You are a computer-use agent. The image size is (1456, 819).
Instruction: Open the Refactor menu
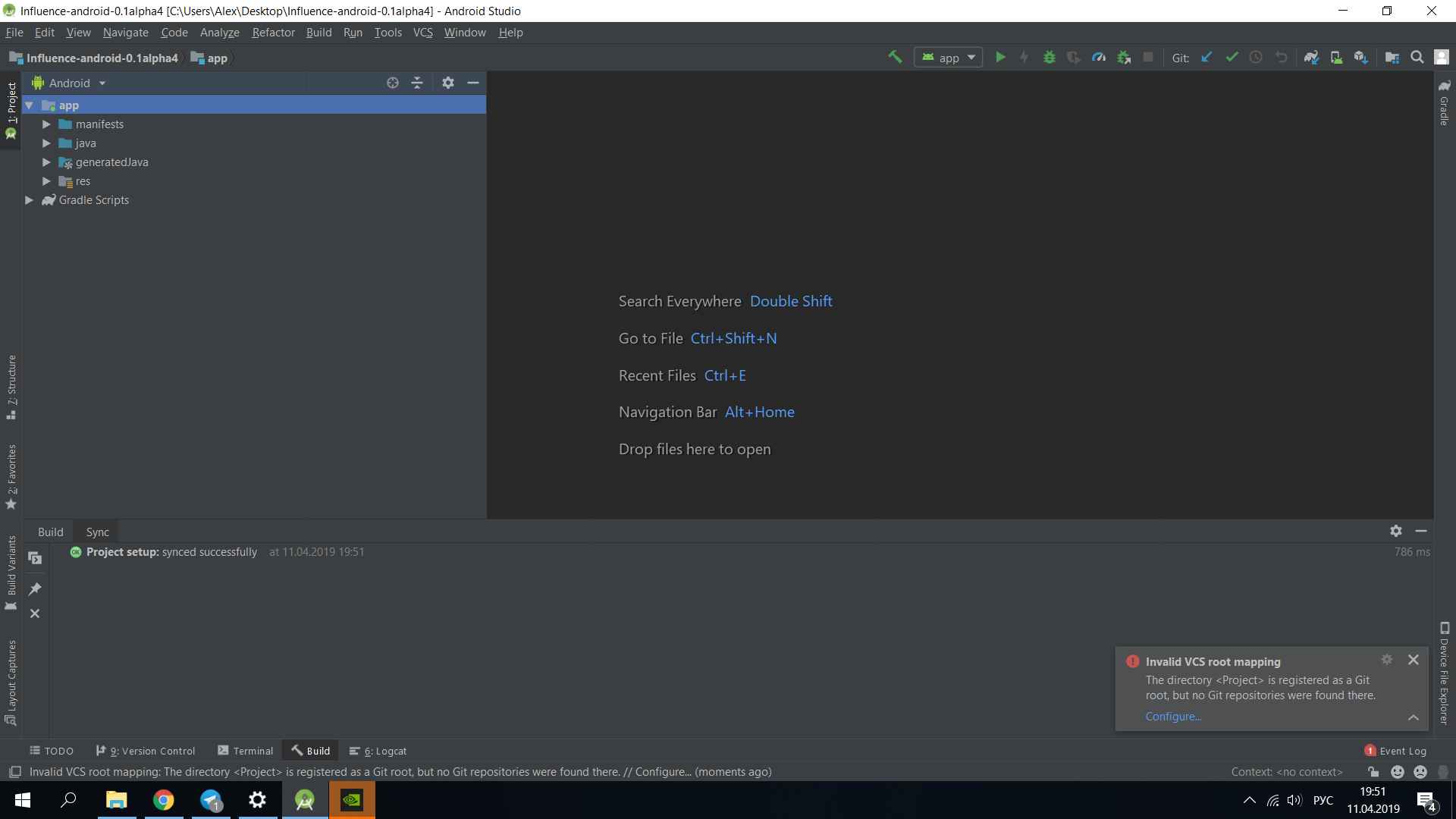(x=273, y=33)
